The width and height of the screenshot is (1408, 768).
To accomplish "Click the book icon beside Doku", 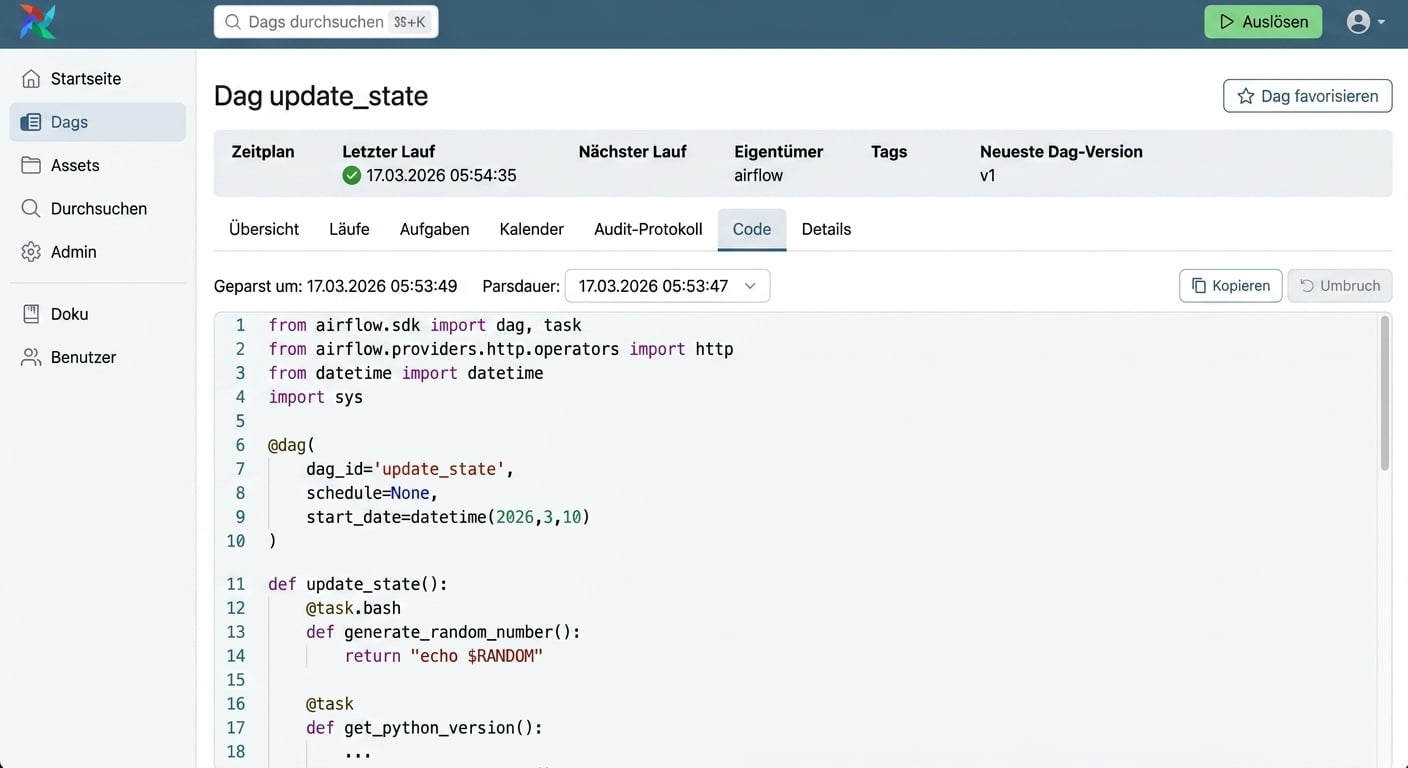I will click(x=31, y=314).
